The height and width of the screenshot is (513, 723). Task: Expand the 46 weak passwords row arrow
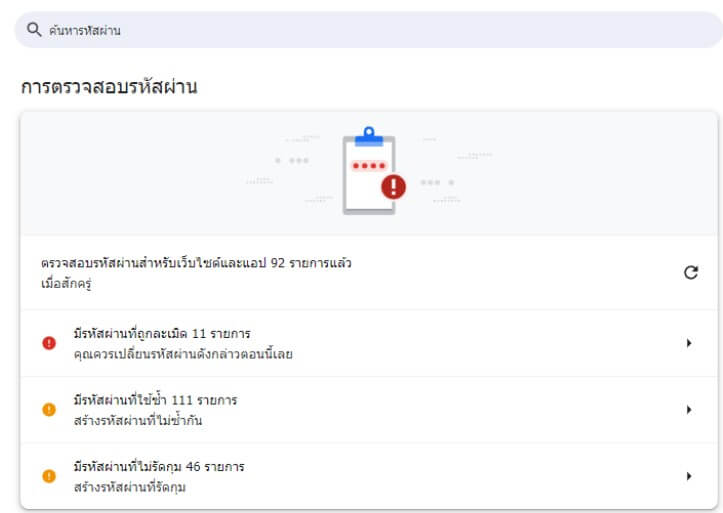(x=689, y=476)
